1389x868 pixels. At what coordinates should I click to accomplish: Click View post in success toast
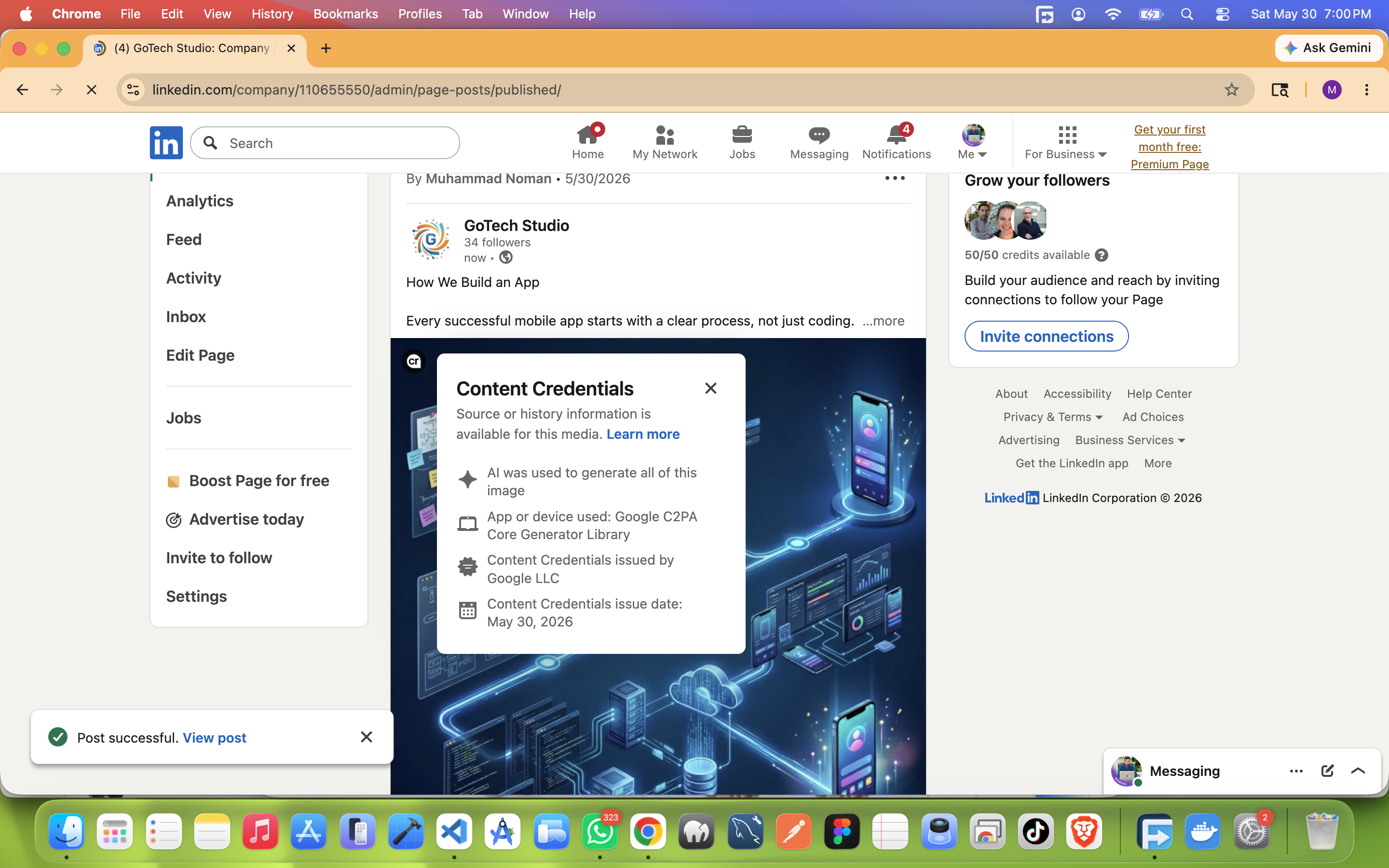[x=214, y=738]
